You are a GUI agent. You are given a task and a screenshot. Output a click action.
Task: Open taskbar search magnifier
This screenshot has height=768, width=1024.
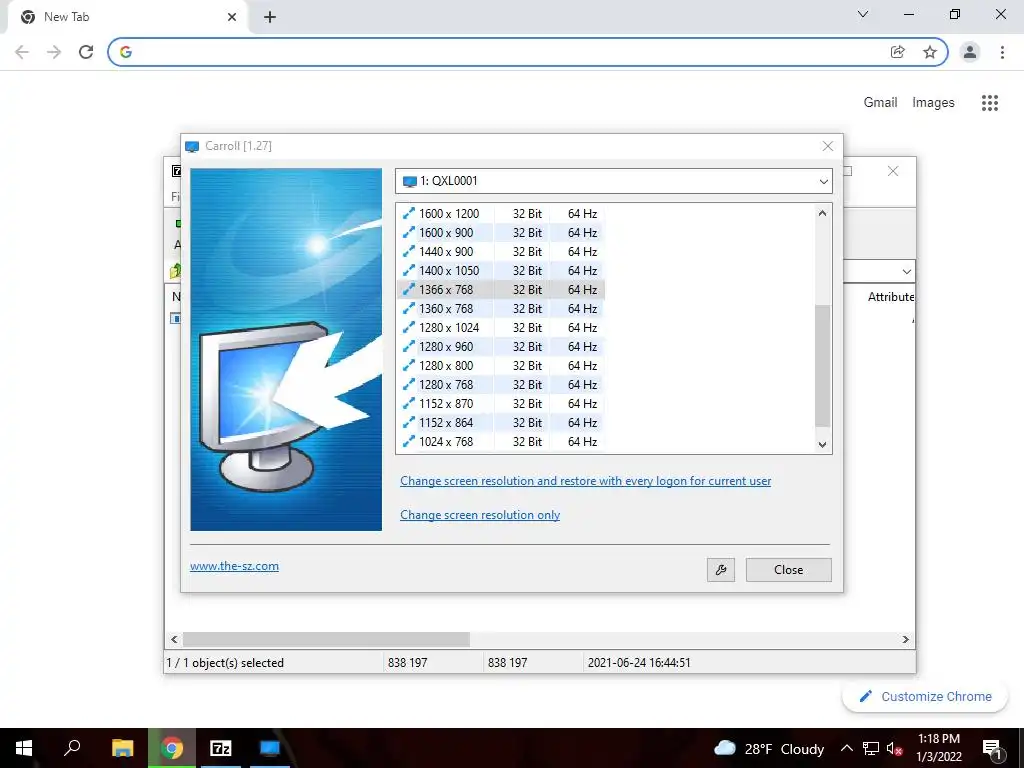72,748
